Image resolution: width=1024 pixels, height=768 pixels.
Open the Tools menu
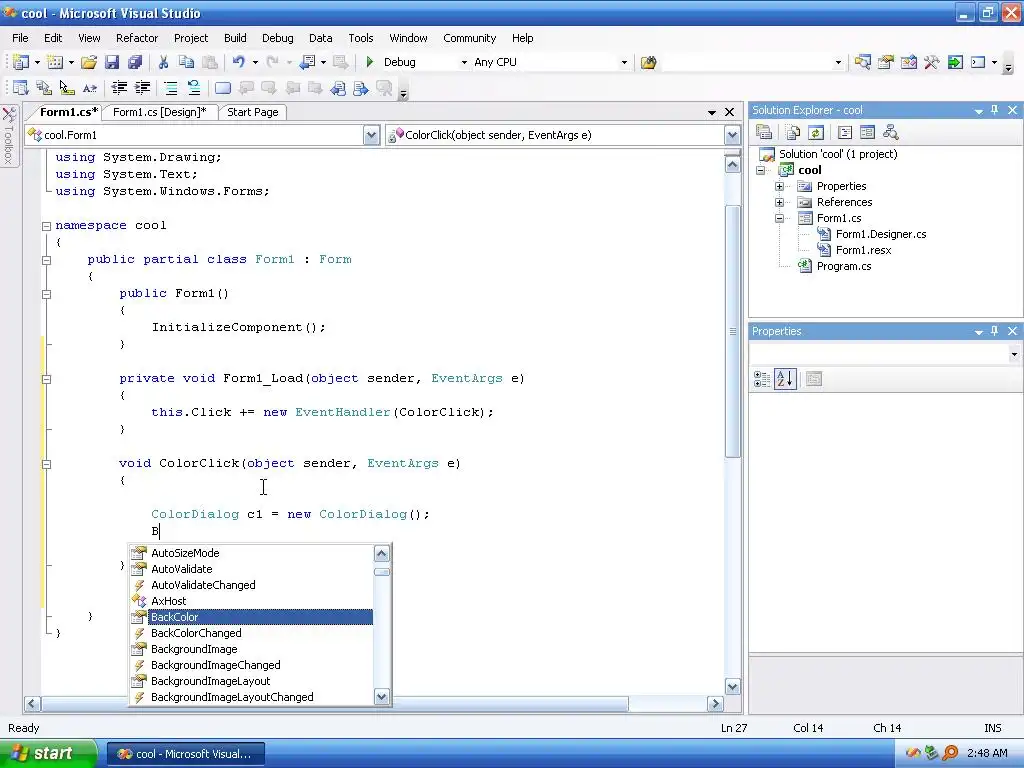click(x=360, y=38)
